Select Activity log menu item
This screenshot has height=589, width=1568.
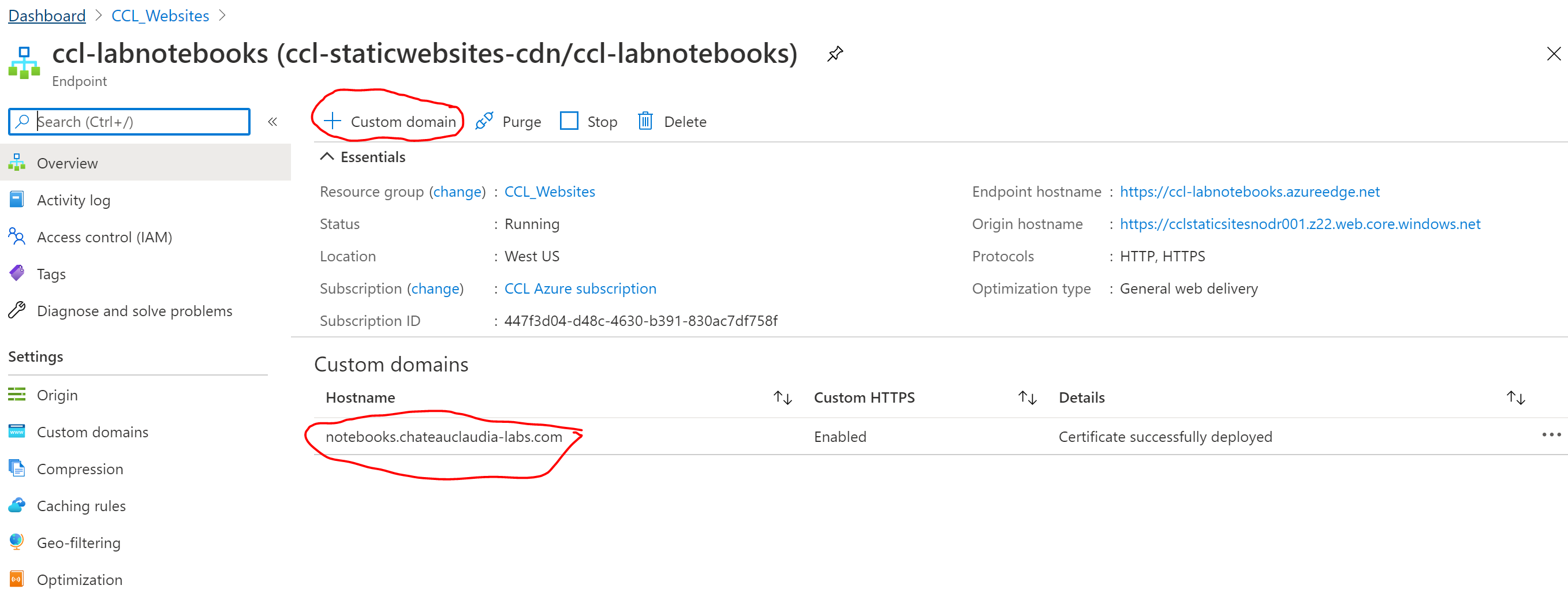[73, 200]
